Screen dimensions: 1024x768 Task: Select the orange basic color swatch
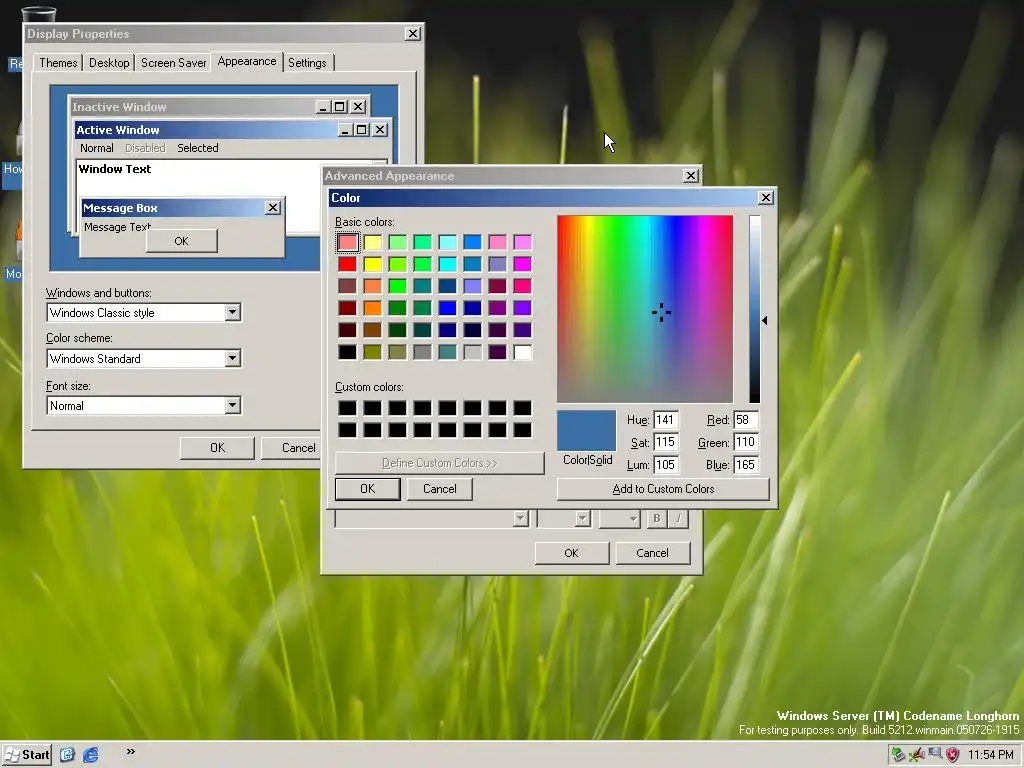(372, 308)
